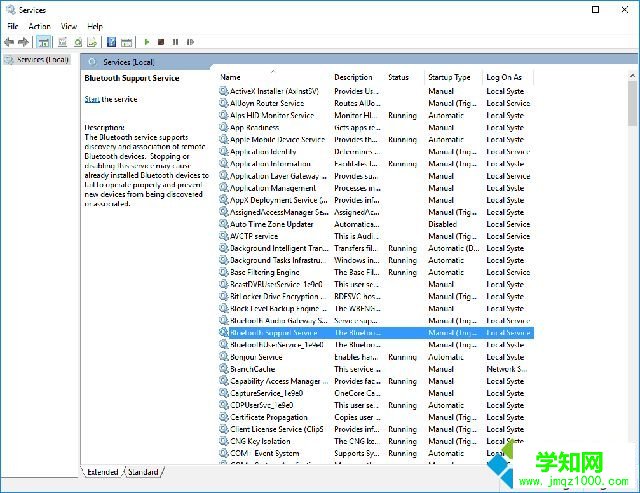Sort by the Startup Type column header
This screenshot has height=493, width=640.
tap(449, 77)
